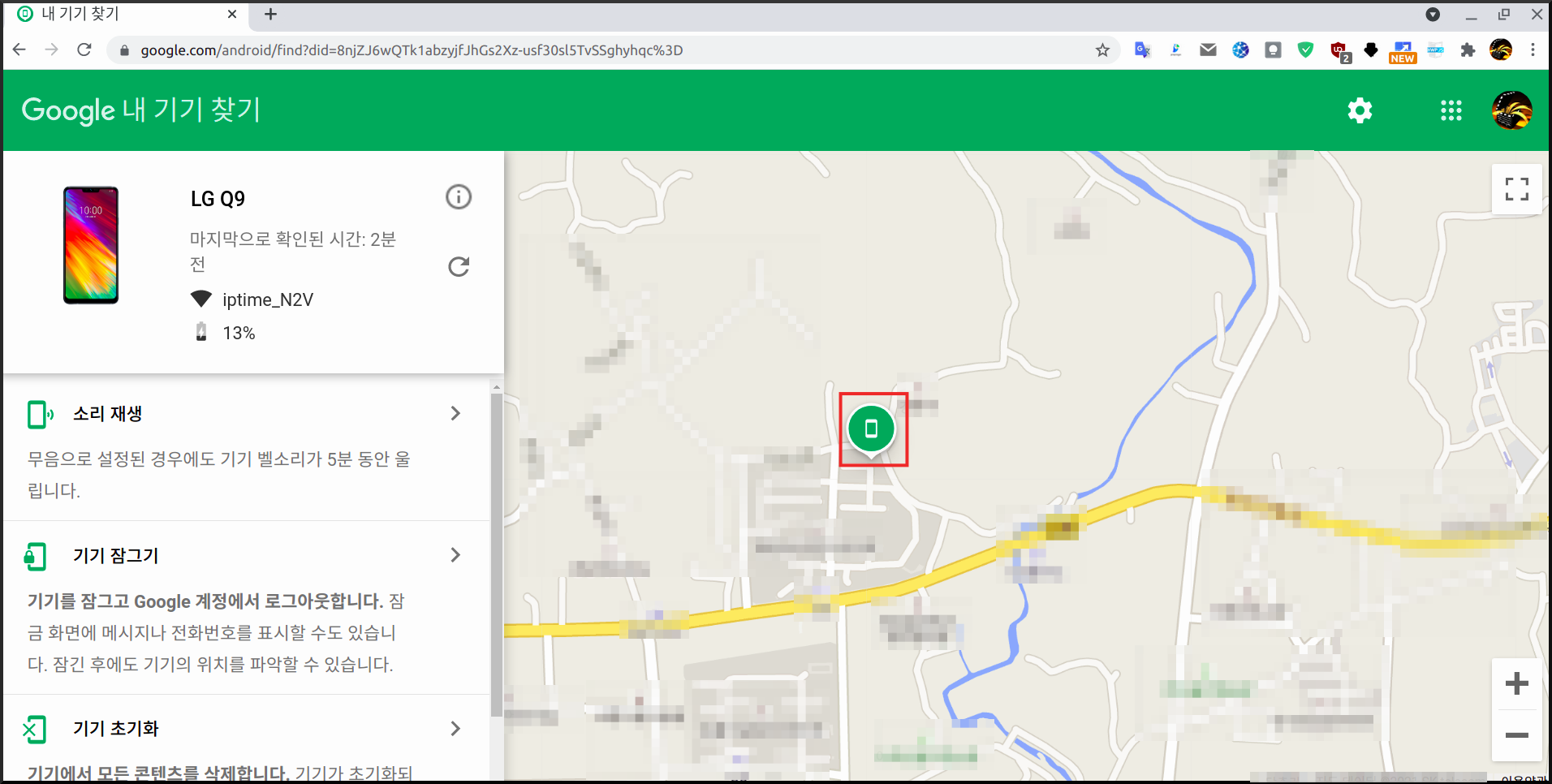This screenshot has width=1552, height=784.
Task: Open a new browser tab
Action: (271, 14)
